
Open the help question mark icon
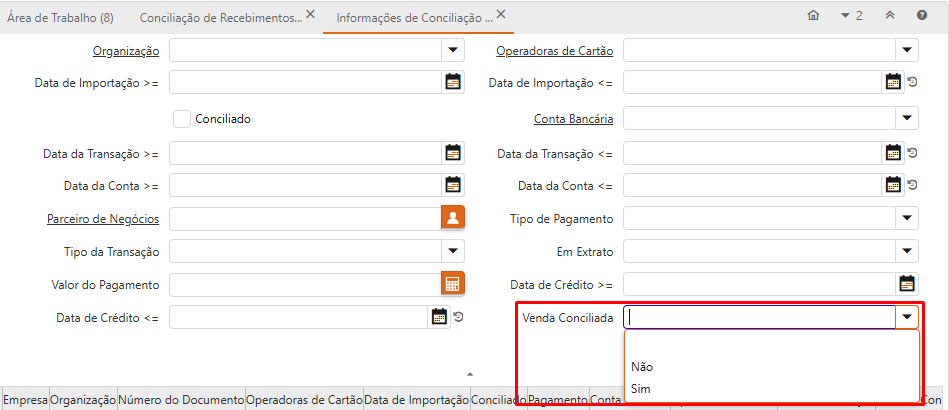[x=921, y=16]
